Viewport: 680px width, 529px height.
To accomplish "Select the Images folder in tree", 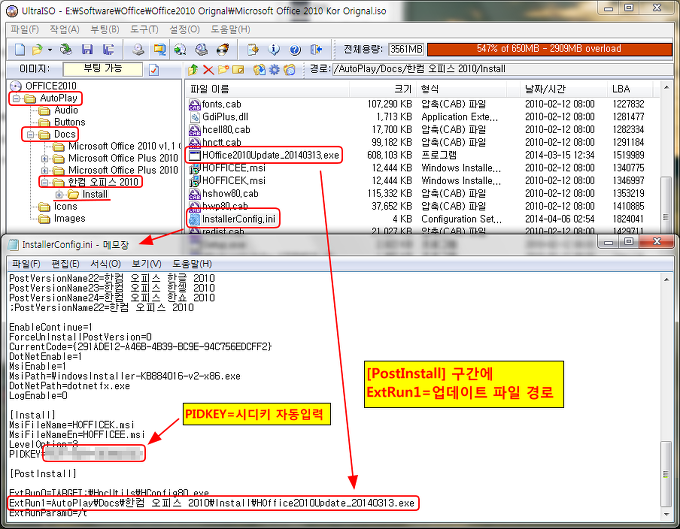I will [69, 219].
